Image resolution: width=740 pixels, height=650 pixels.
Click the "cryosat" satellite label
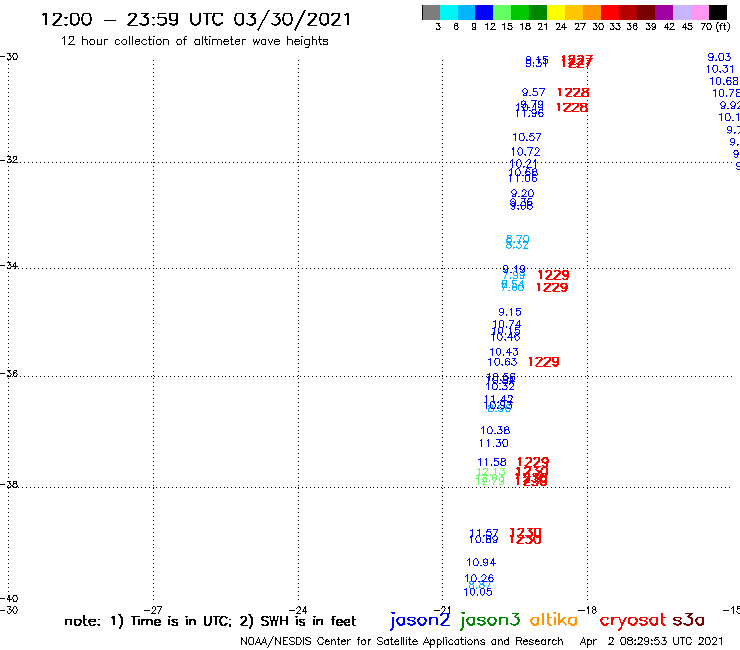632,620
